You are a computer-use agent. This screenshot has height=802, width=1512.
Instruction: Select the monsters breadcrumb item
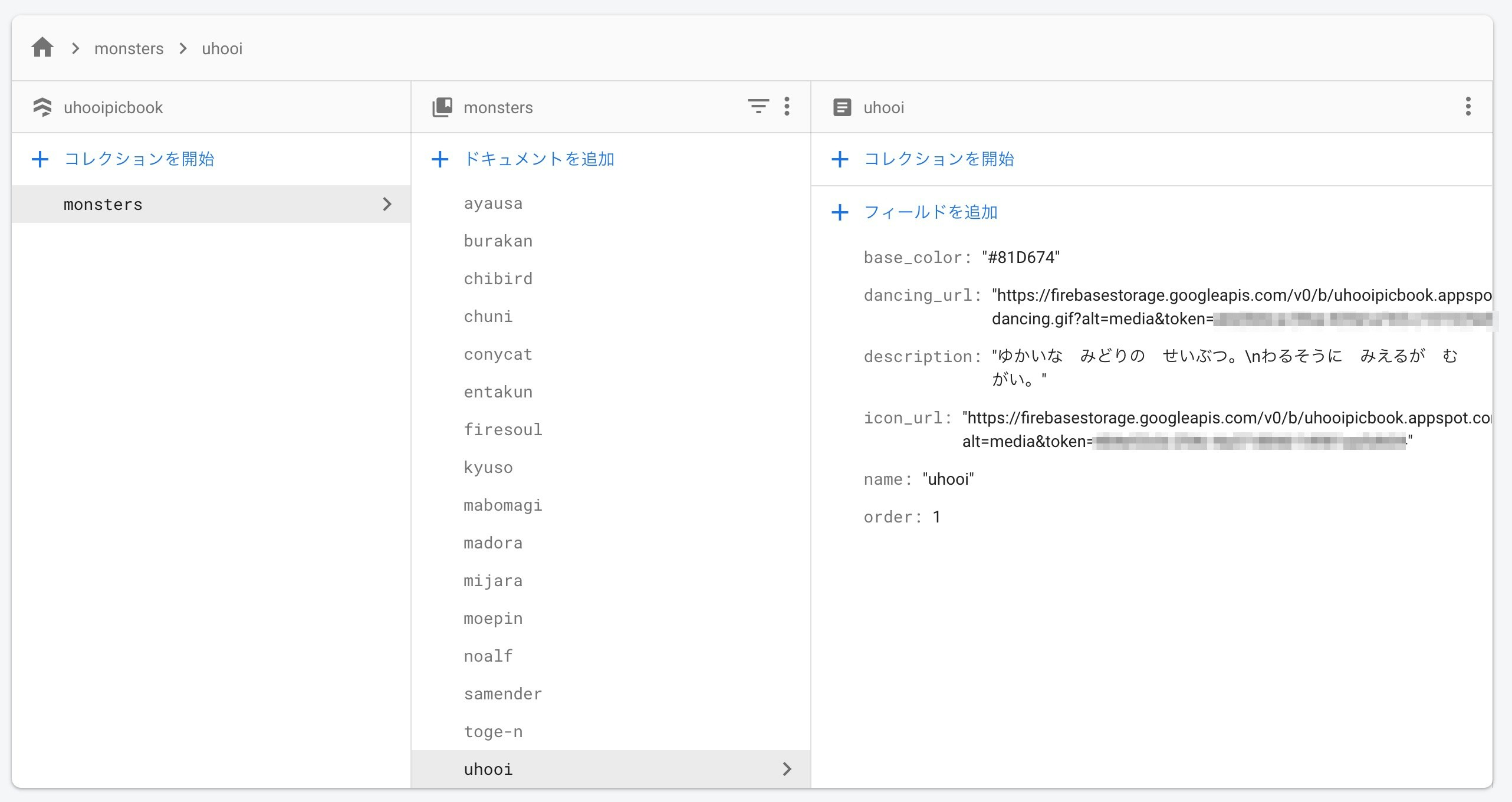[129, 48]
